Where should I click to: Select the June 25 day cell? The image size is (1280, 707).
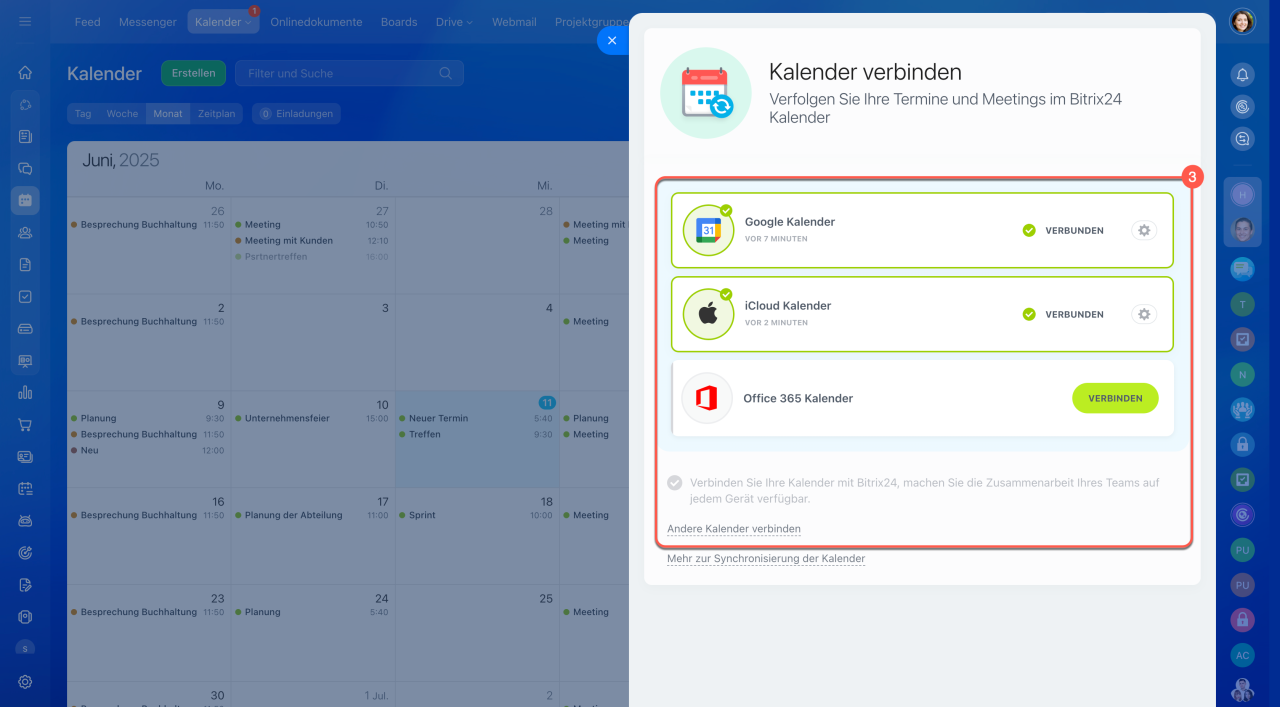pyautogui.click(x=477, y=633)
